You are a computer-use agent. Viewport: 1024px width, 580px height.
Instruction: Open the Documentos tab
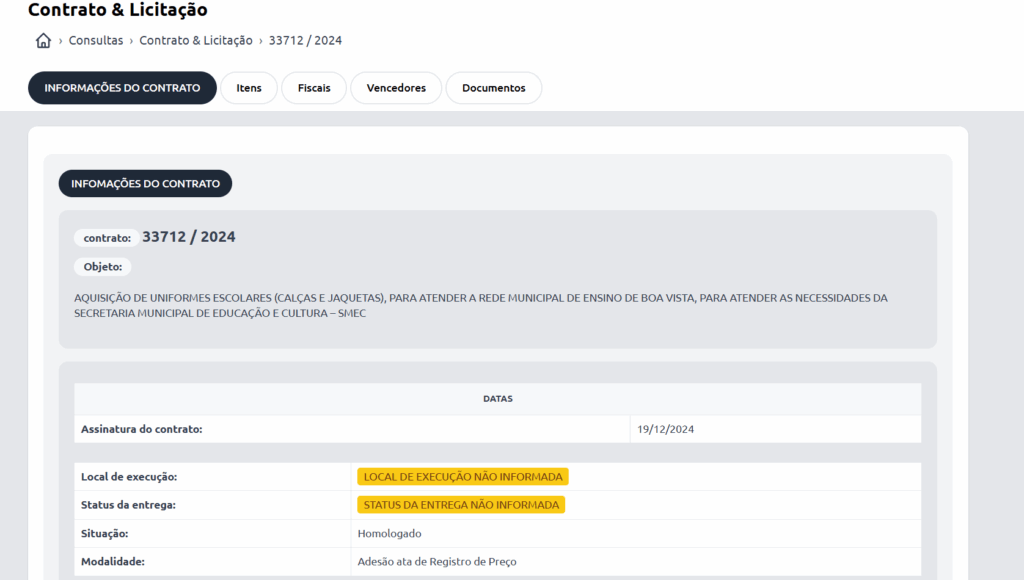[493, 88]
